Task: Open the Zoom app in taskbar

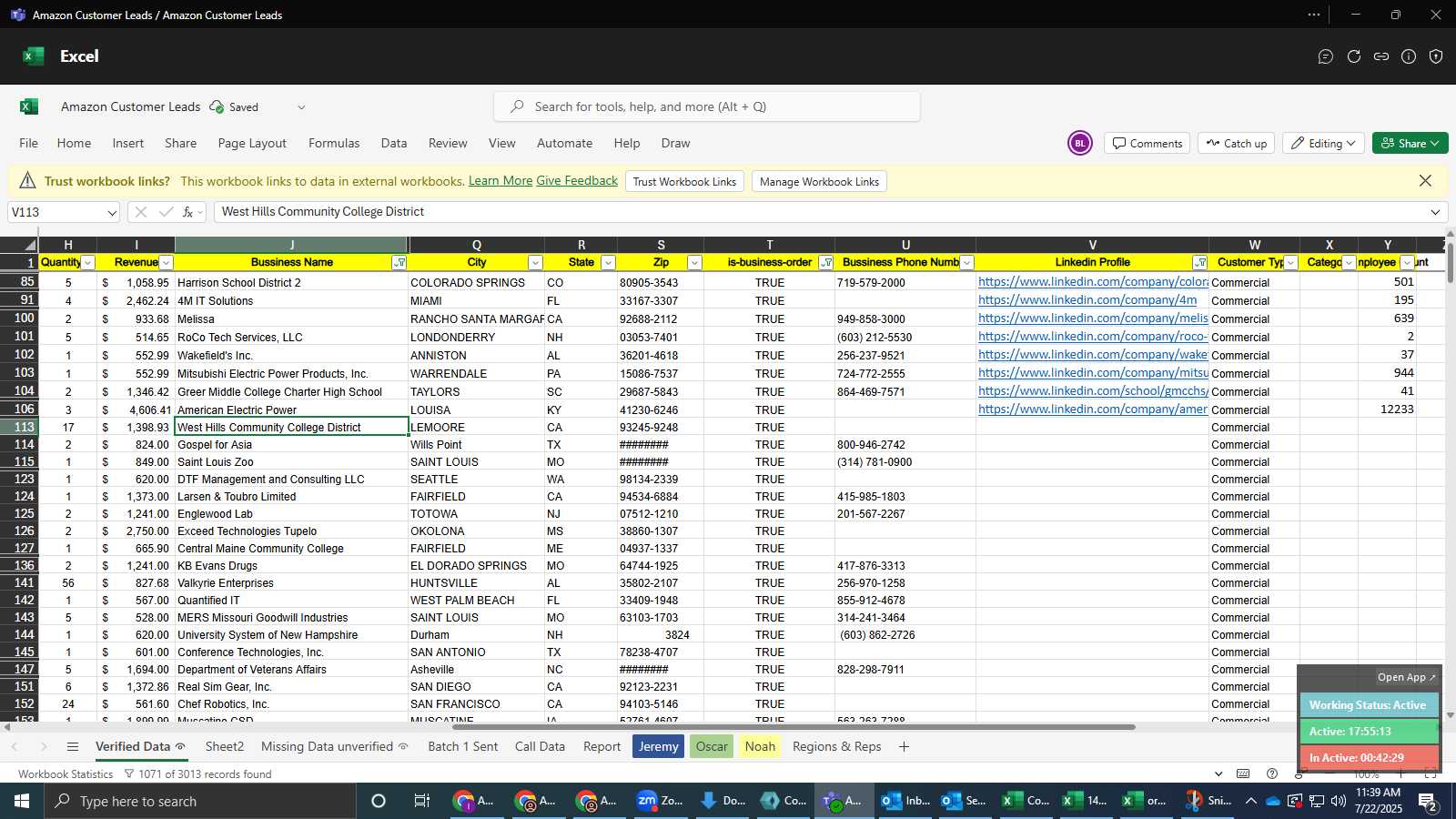Action: point(660,801)
